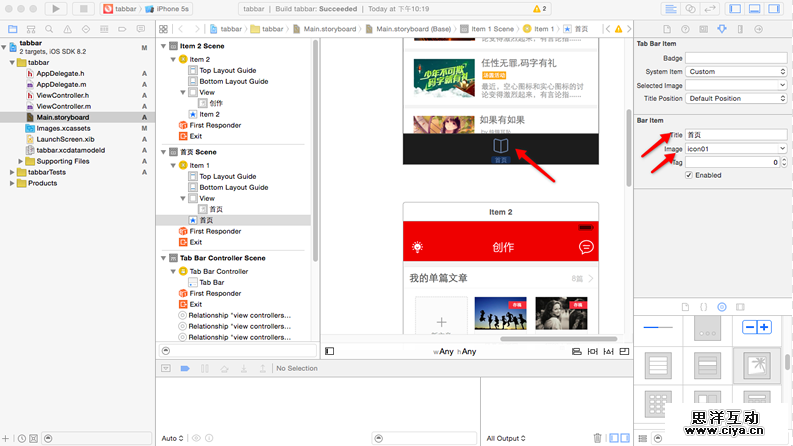Toggle the Enabled checkbox
Image resolution: width=793 pixels, height=446 pixels.
[x=688, y=175]
